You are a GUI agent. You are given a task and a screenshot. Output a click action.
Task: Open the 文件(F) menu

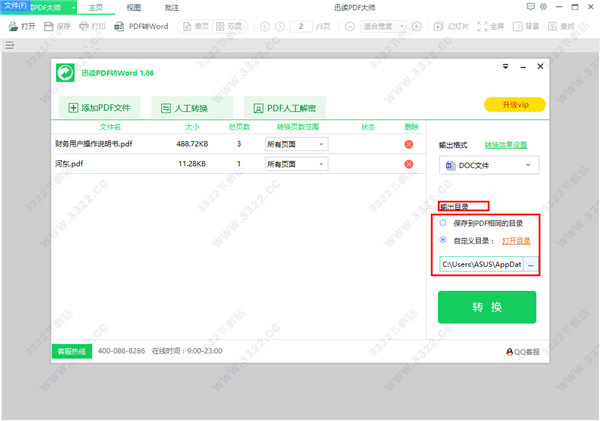[x=15, y=6]
